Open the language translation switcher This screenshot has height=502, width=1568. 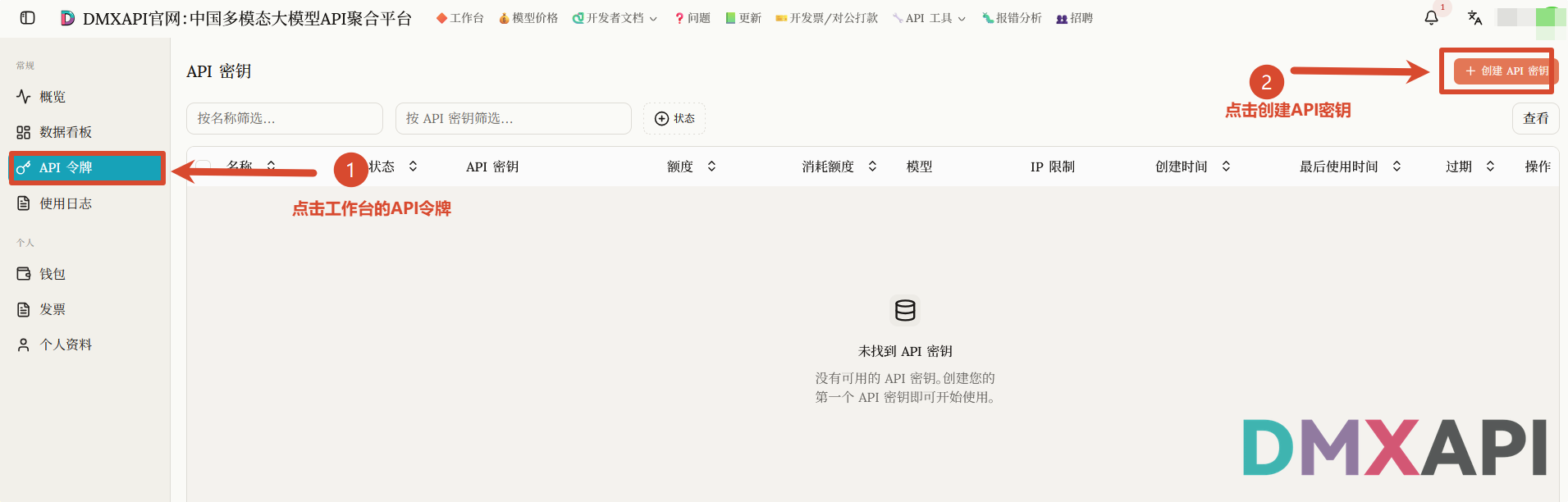(1474, 18)
